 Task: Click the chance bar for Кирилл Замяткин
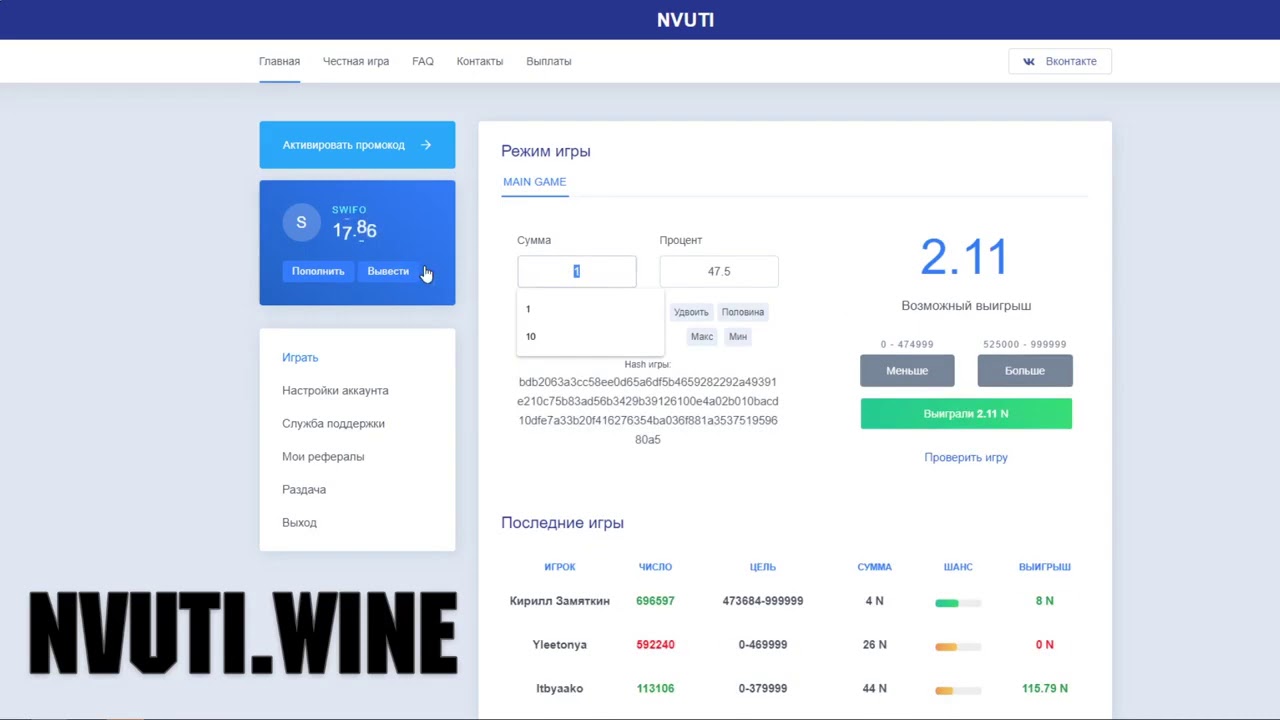pos(958,603)
